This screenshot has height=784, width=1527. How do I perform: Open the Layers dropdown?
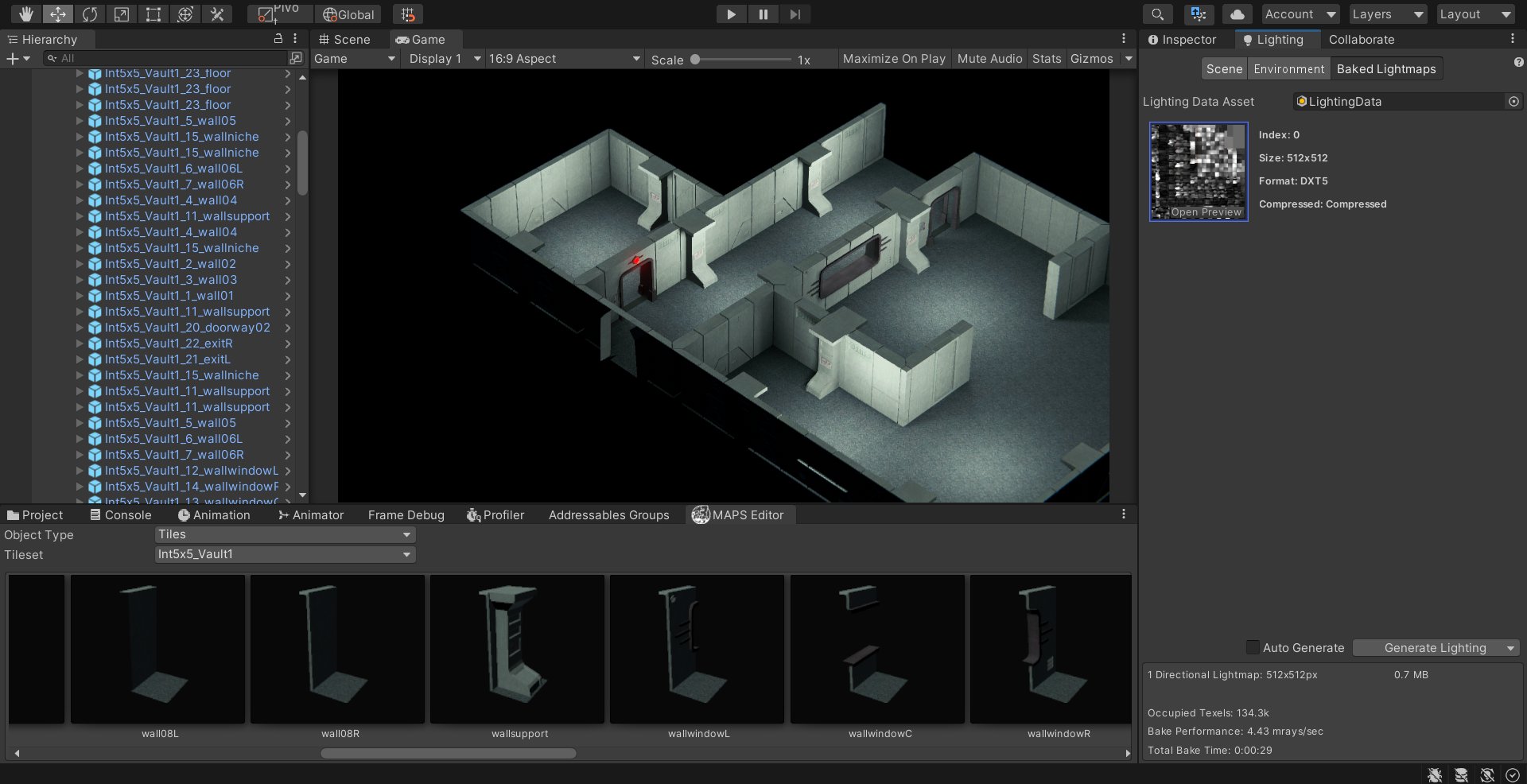click(x=1388, y=14)
